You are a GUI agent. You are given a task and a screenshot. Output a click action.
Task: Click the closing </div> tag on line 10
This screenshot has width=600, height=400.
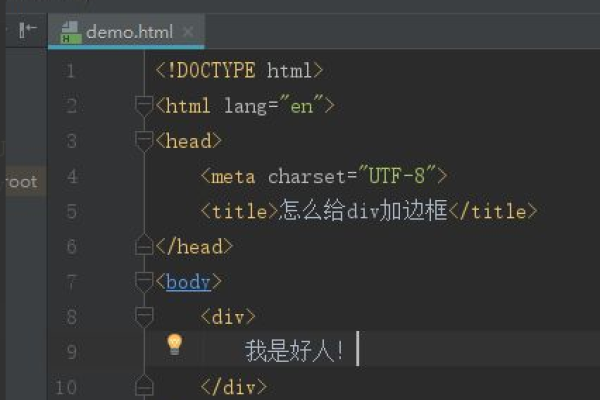point(233,387)
